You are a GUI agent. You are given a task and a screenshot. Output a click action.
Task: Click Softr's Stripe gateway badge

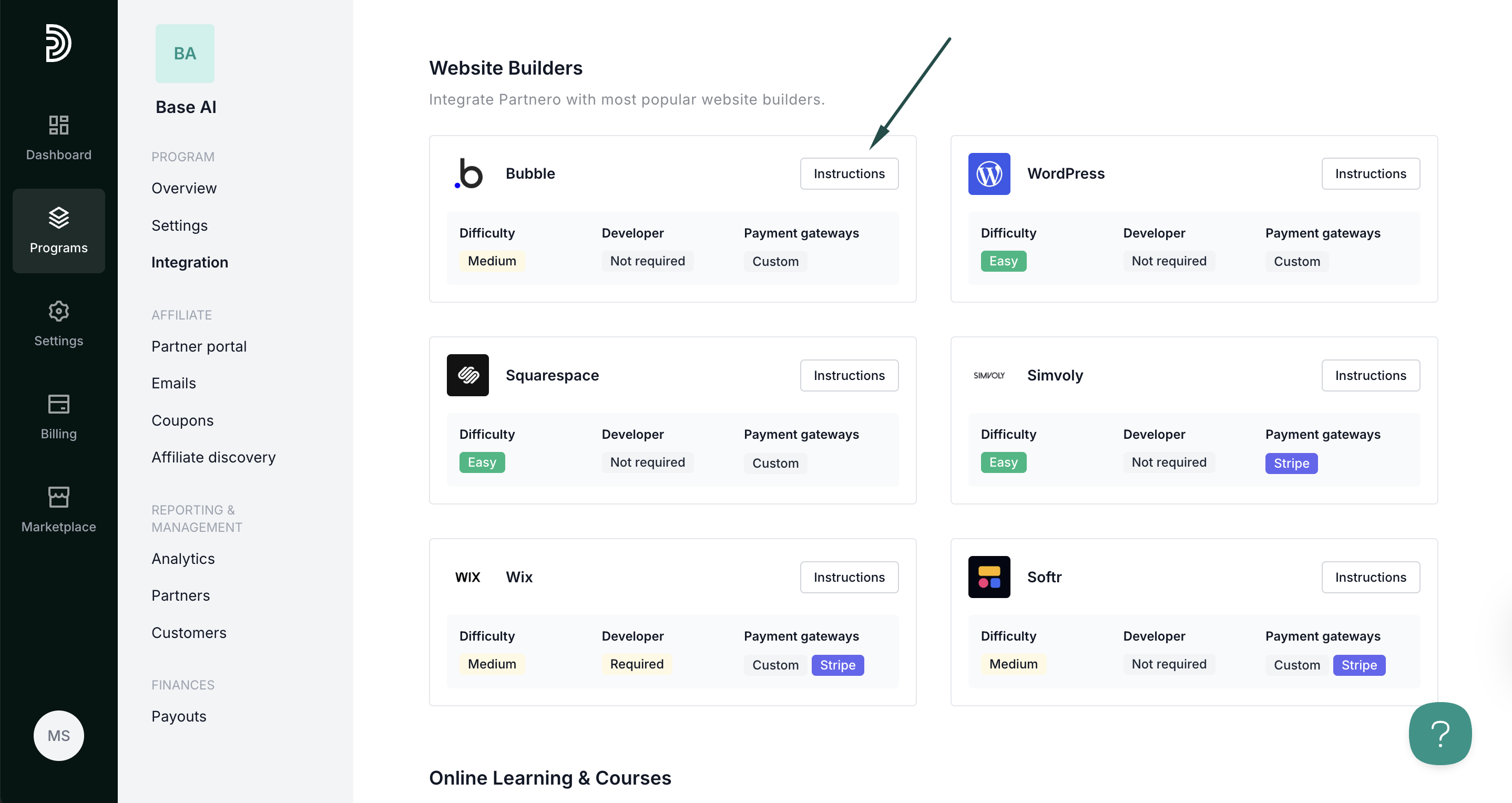[1359, 665]
